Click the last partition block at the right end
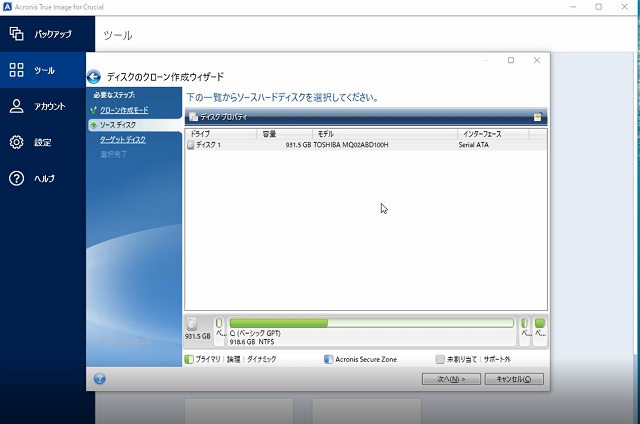Viewport: 640px width, 424px height. (x=540, y=331)
